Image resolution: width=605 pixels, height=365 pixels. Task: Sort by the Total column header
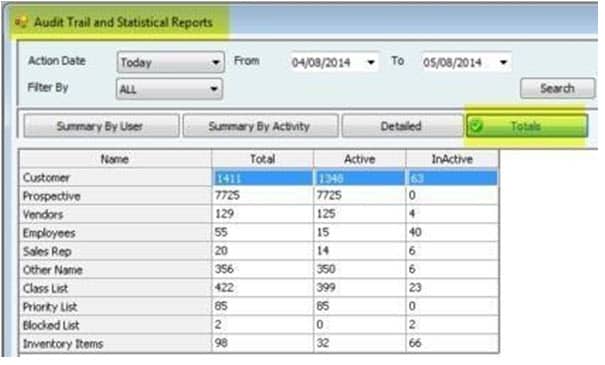[x=263, y=159]
